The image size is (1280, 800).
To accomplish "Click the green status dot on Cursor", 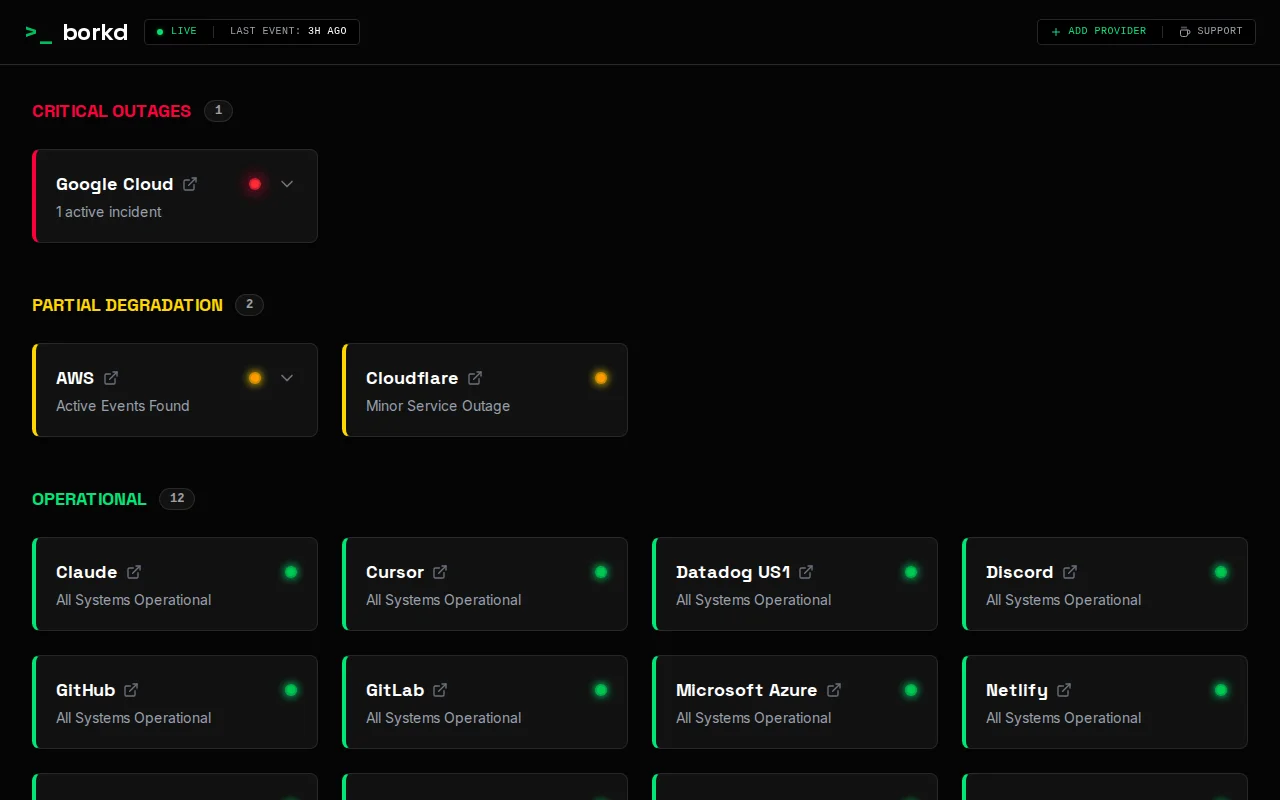I will pos(601,572).
